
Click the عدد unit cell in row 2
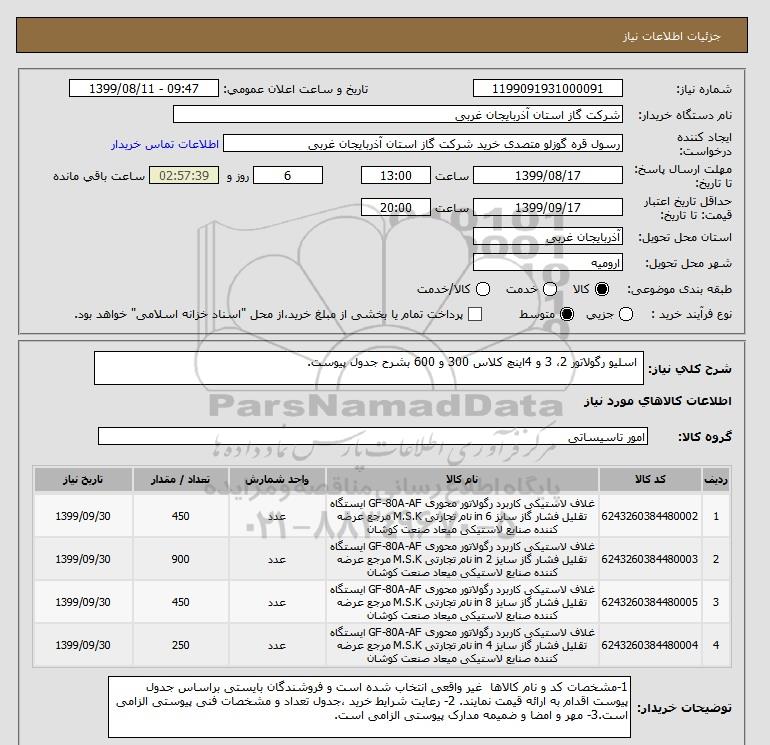[x=277, y=559]
